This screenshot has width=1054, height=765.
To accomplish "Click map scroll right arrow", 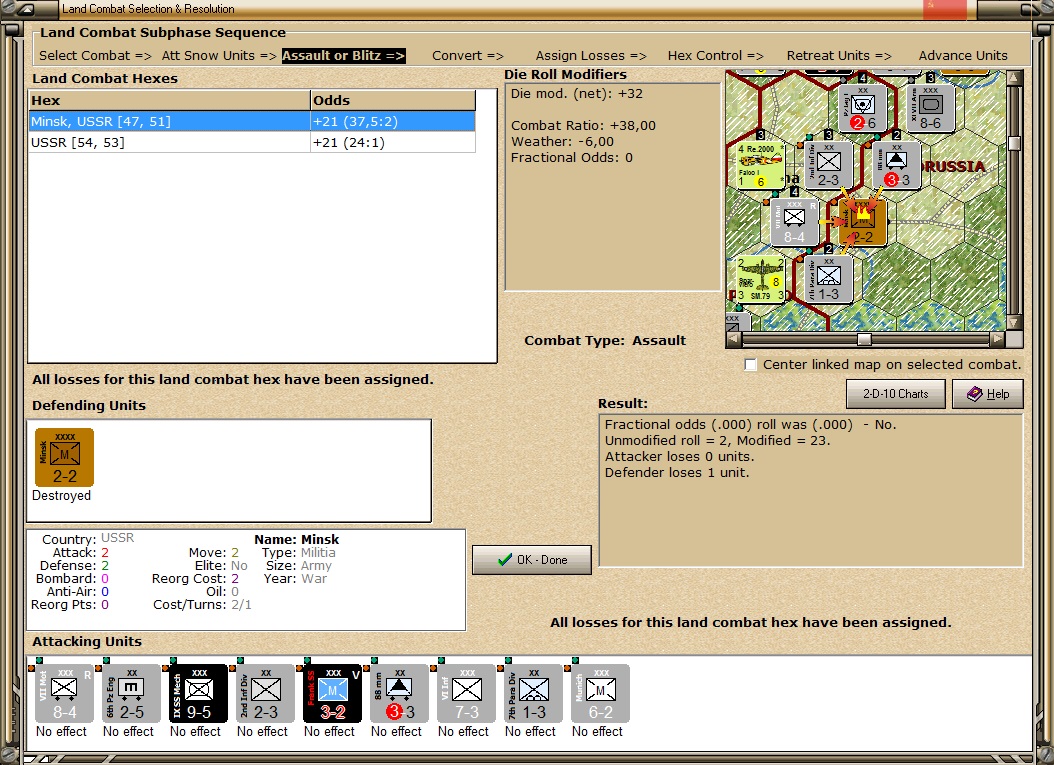I will coord(998,339).
